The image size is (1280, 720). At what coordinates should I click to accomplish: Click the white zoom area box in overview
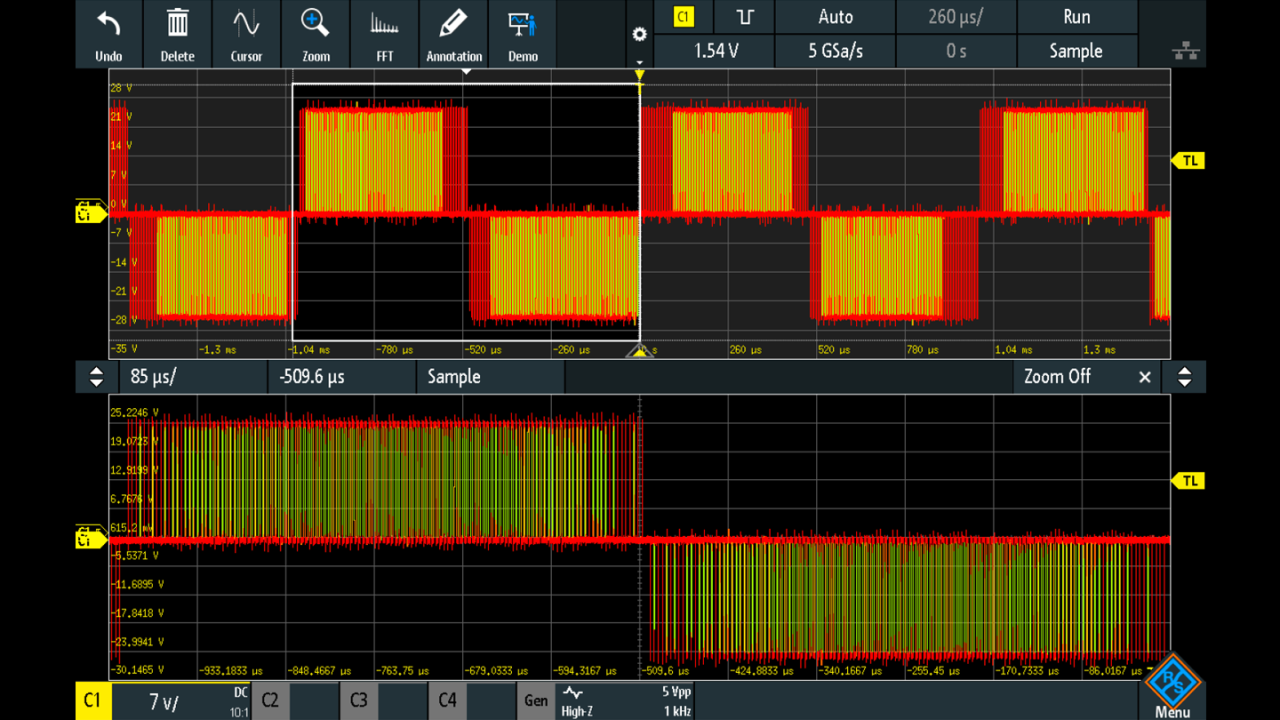[466, 212]
